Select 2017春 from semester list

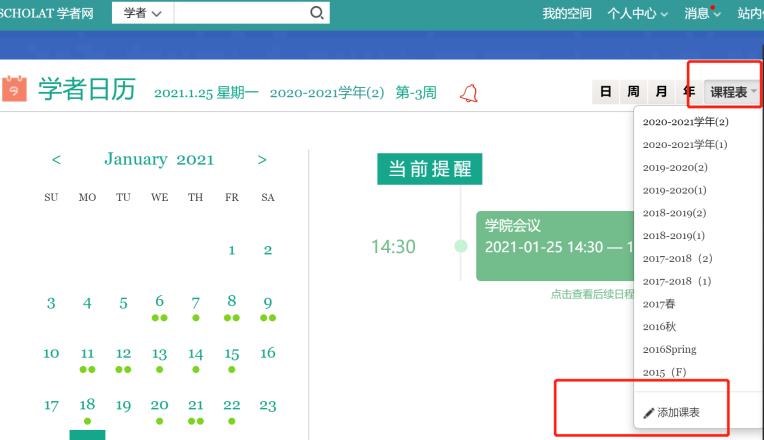pyautogui.click(x=660, y=303)
